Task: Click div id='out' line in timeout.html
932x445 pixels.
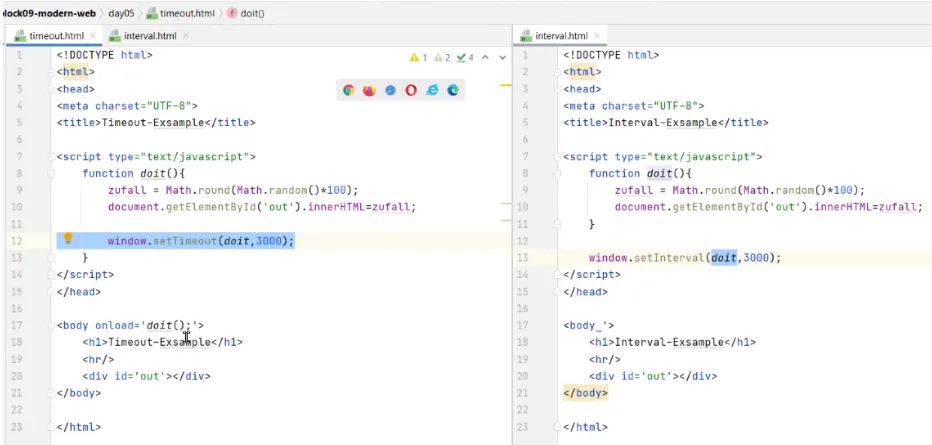Action: pyautogui.click(x=146, y=376)
